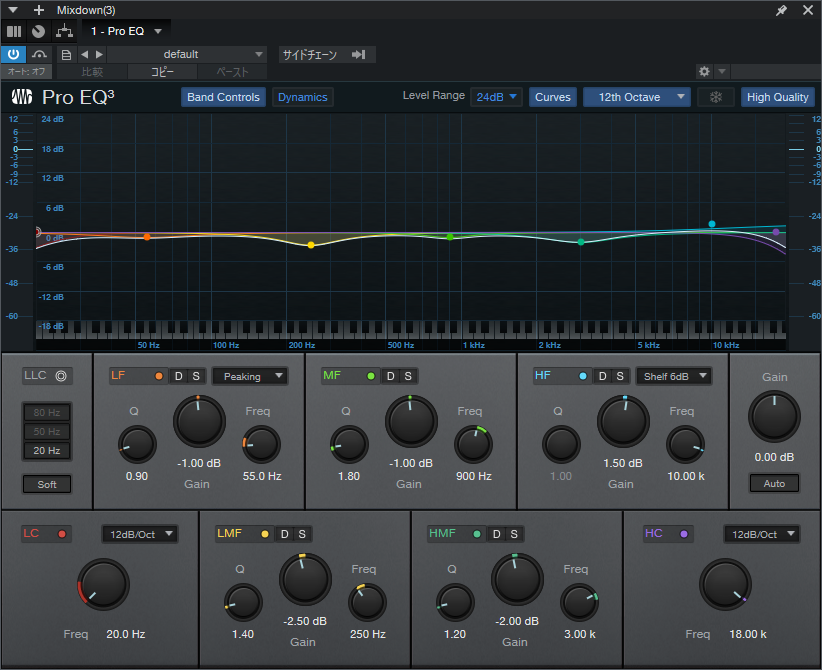Toggle the Curves button
822x670 pixels.
tap(553, 97)
